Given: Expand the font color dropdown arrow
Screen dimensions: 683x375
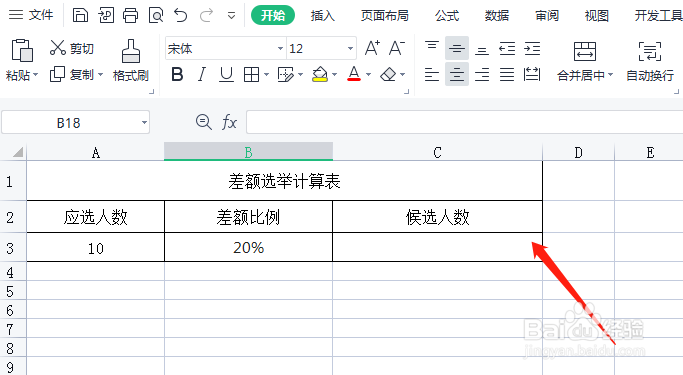Looking at the screenshot, I should coord(368,74).
